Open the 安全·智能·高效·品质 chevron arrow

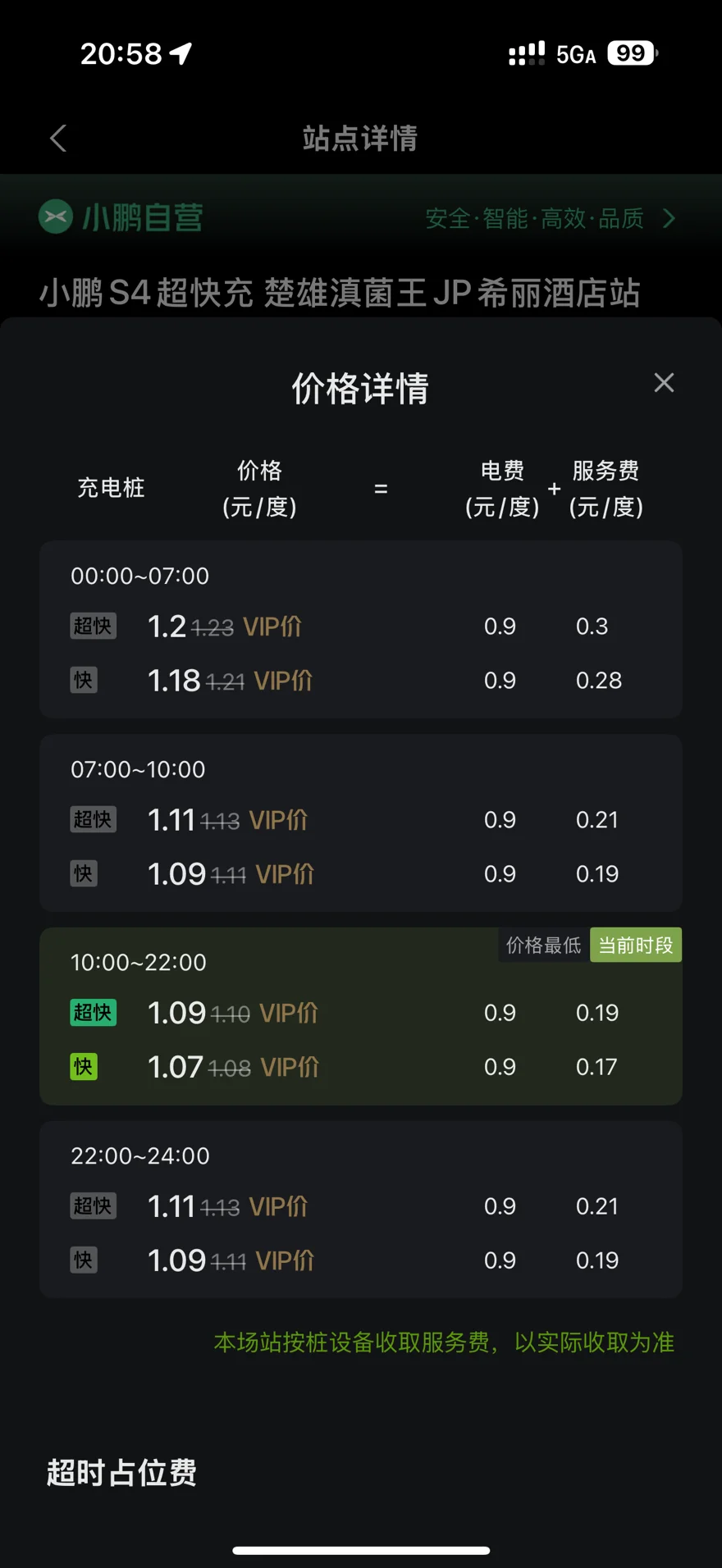coord(669,218)
